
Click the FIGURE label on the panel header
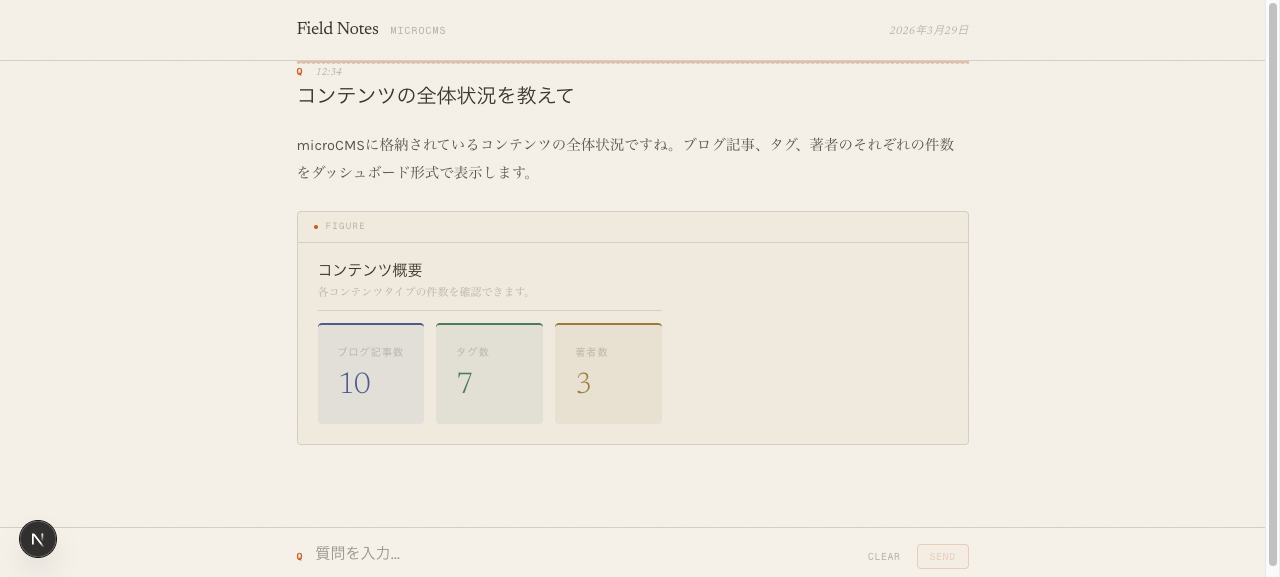[x=346, y=226]
